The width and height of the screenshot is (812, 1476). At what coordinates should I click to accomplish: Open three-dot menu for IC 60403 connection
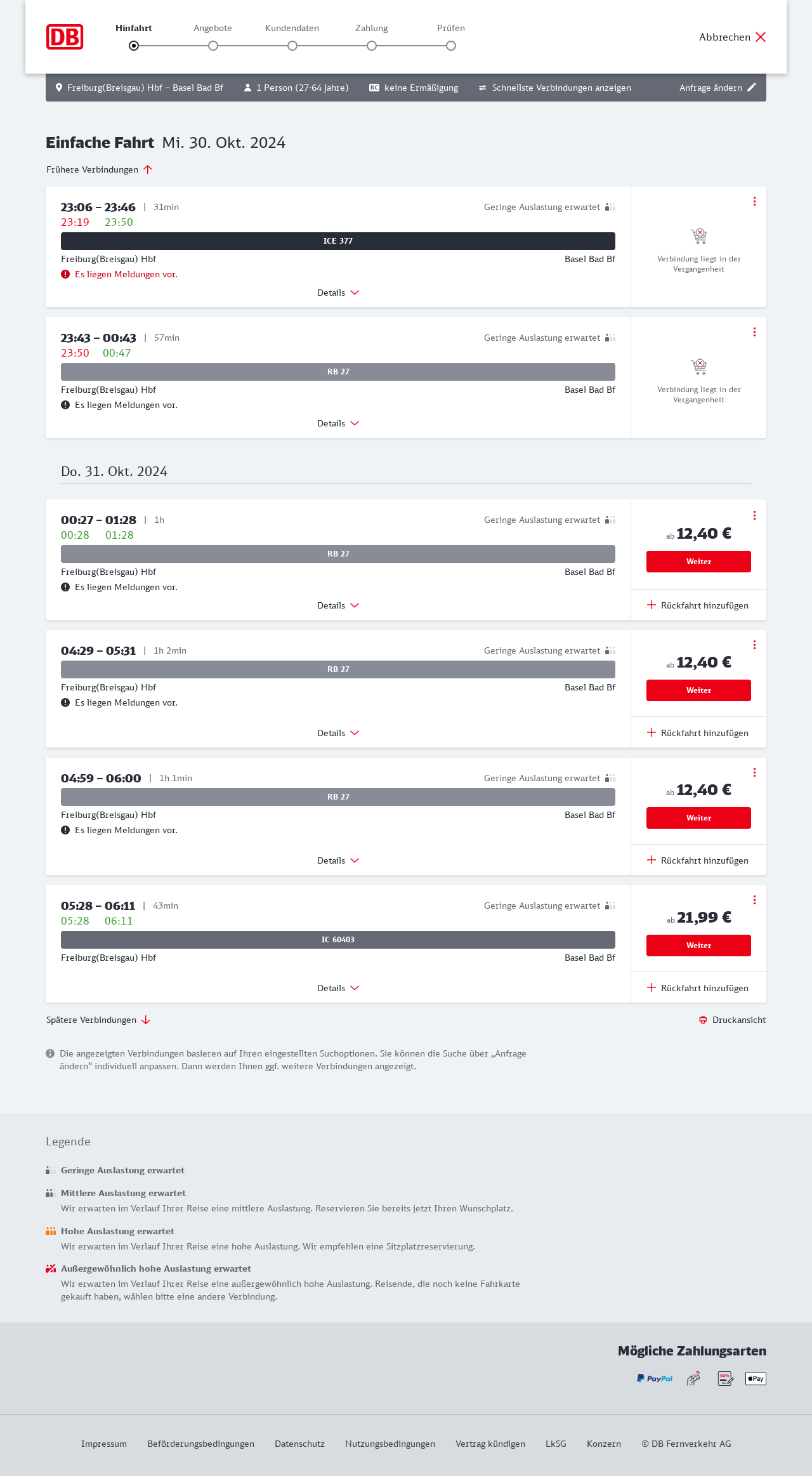(x=754, y=900)
